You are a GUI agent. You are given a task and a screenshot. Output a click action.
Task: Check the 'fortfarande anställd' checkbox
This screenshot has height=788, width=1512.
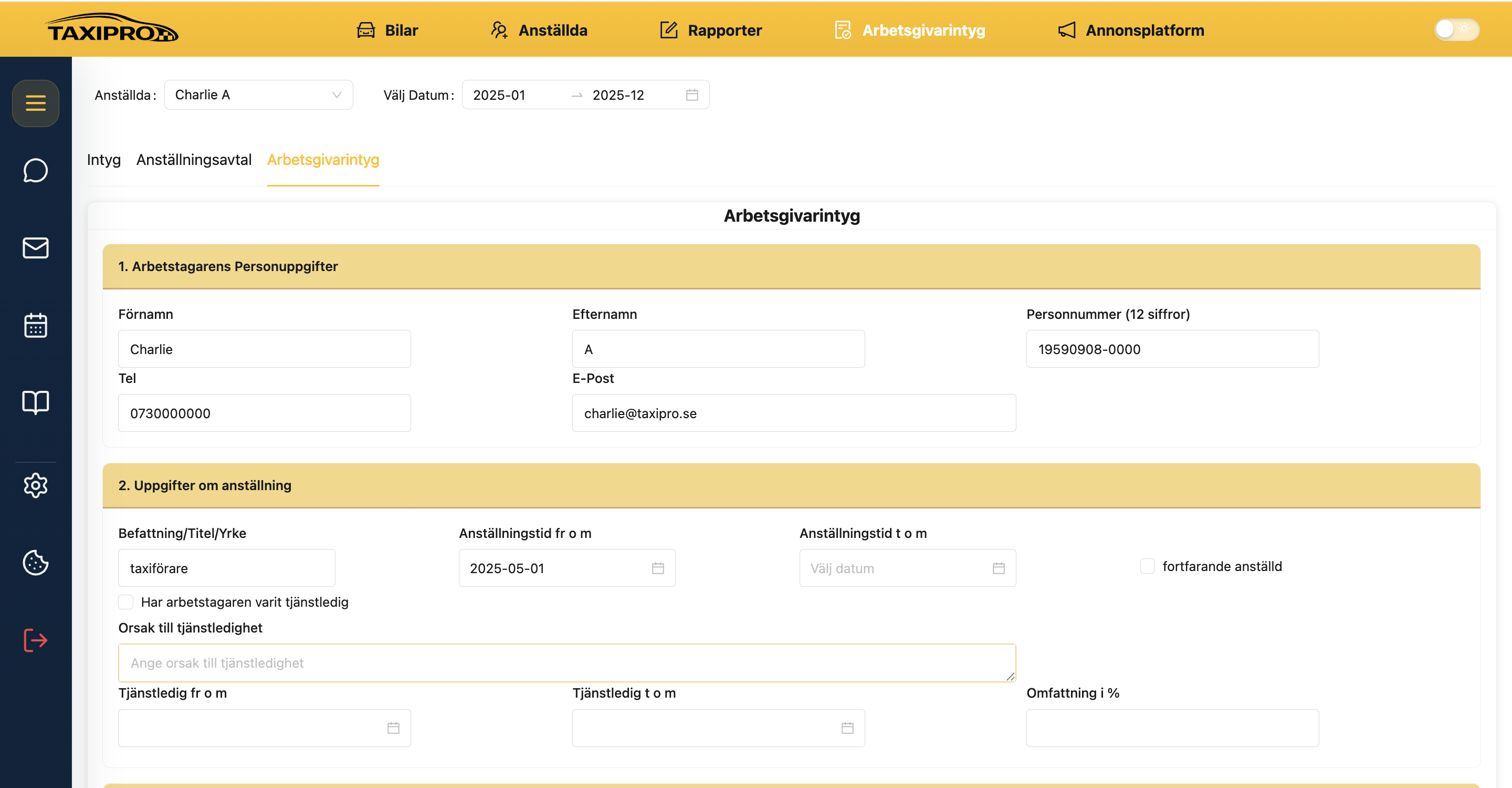[1147, 566]
